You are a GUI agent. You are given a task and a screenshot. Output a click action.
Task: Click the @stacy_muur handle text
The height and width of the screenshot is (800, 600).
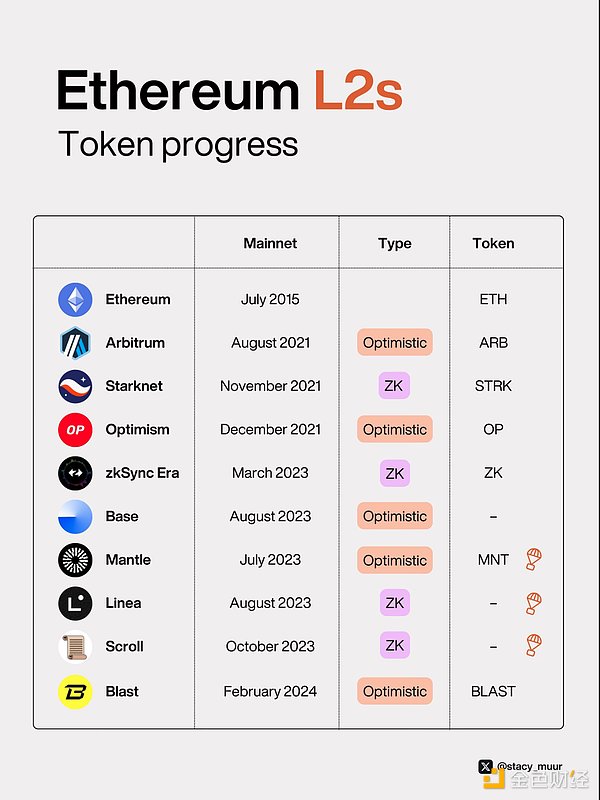tap(531, 767)
